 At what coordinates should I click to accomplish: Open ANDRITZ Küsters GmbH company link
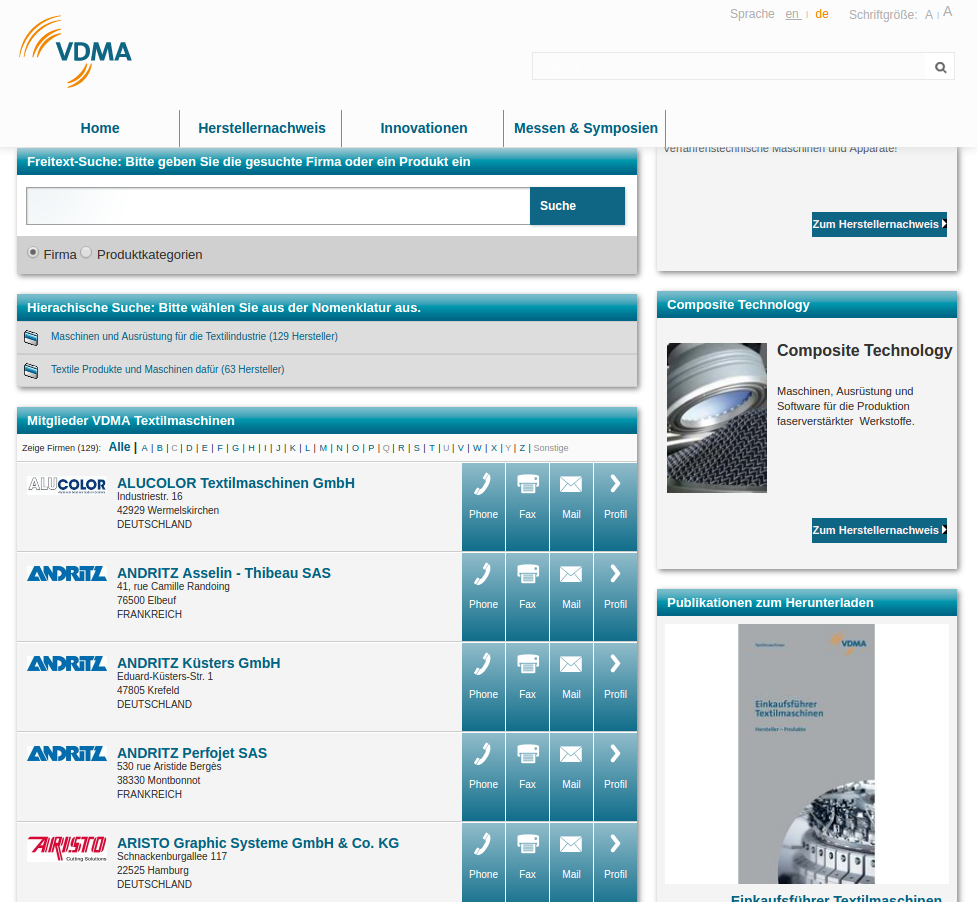tap(199, 663)
